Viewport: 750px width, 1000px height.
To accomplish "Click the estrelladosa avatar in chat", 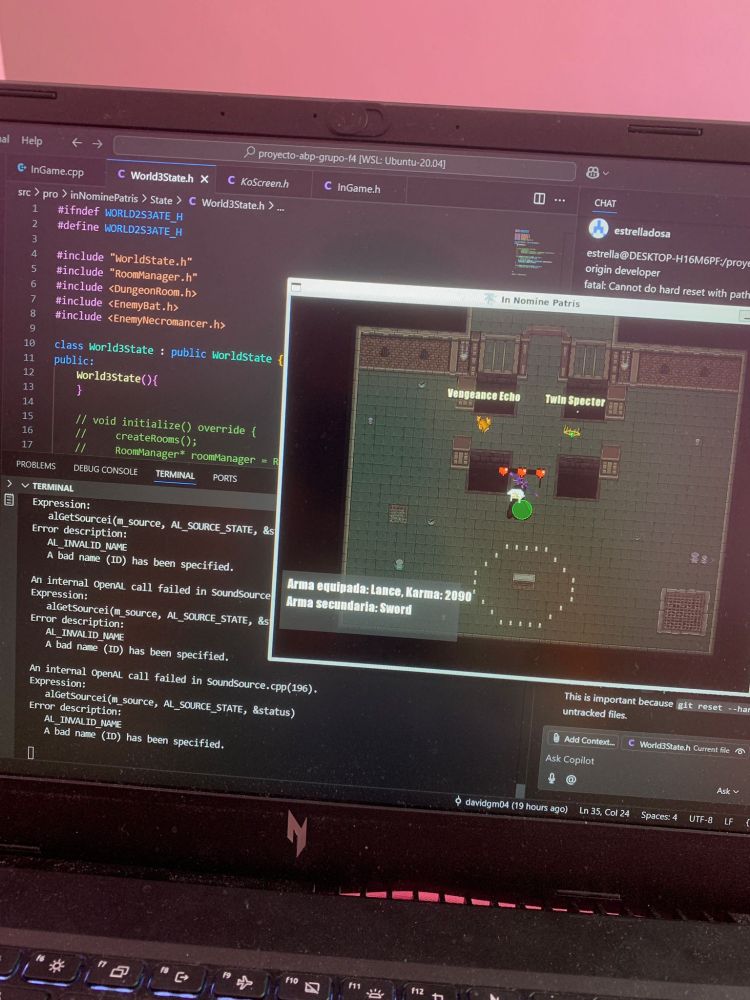I will (x=598, y=228).
